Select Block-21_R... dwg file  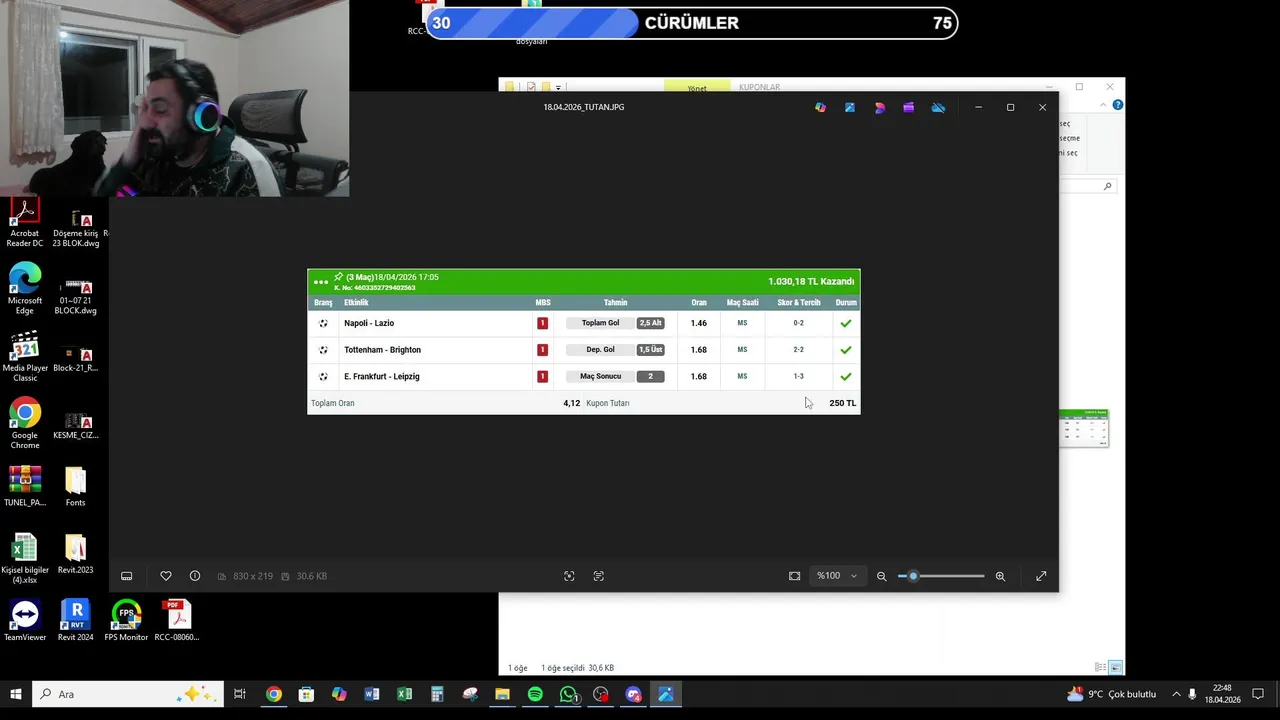tap(76, 358)
